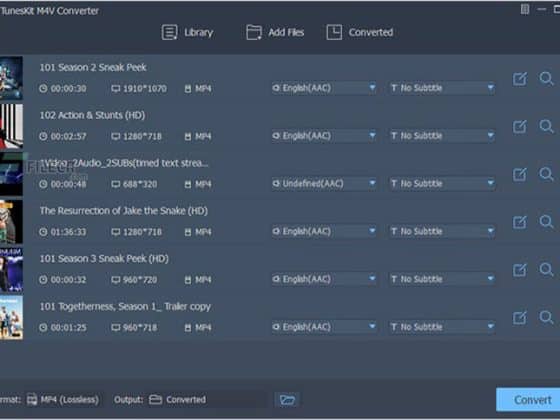Open subtitle dropdown for Season 3 Sneak Peek
This screenshot has height=420, width=560.
[442, 279]
